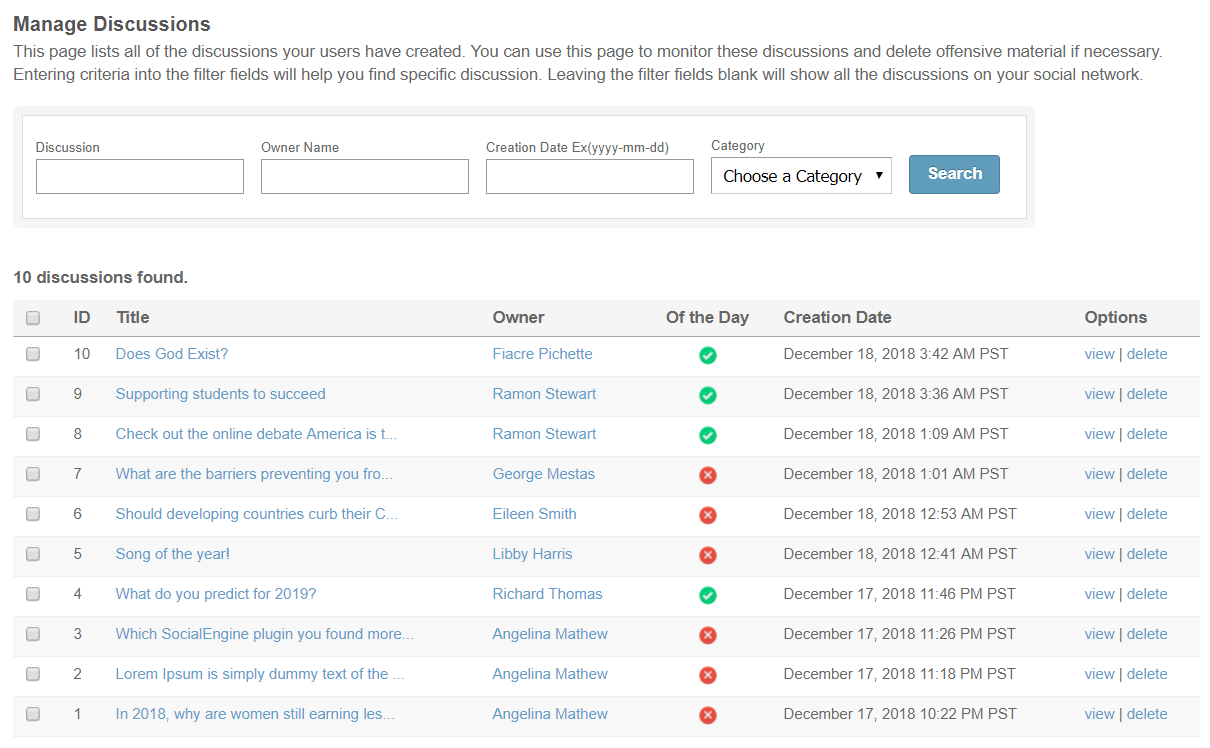Image resolution: width=1210 pixels, height=748 pixels.
Task: Click green checkmark for What do you predict for 2019?
Action: pos(707,595)
